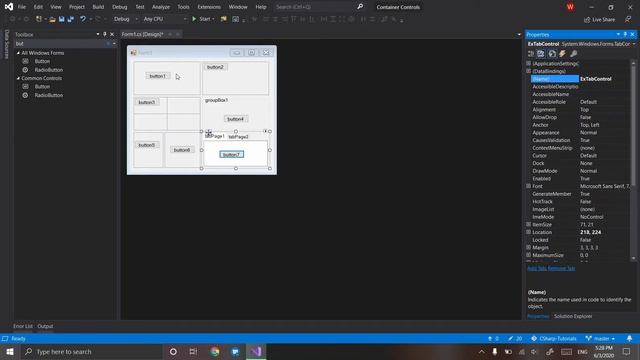Click the Undo arrow in toolbar
This screenshot has height=360, width=640.
83,19
